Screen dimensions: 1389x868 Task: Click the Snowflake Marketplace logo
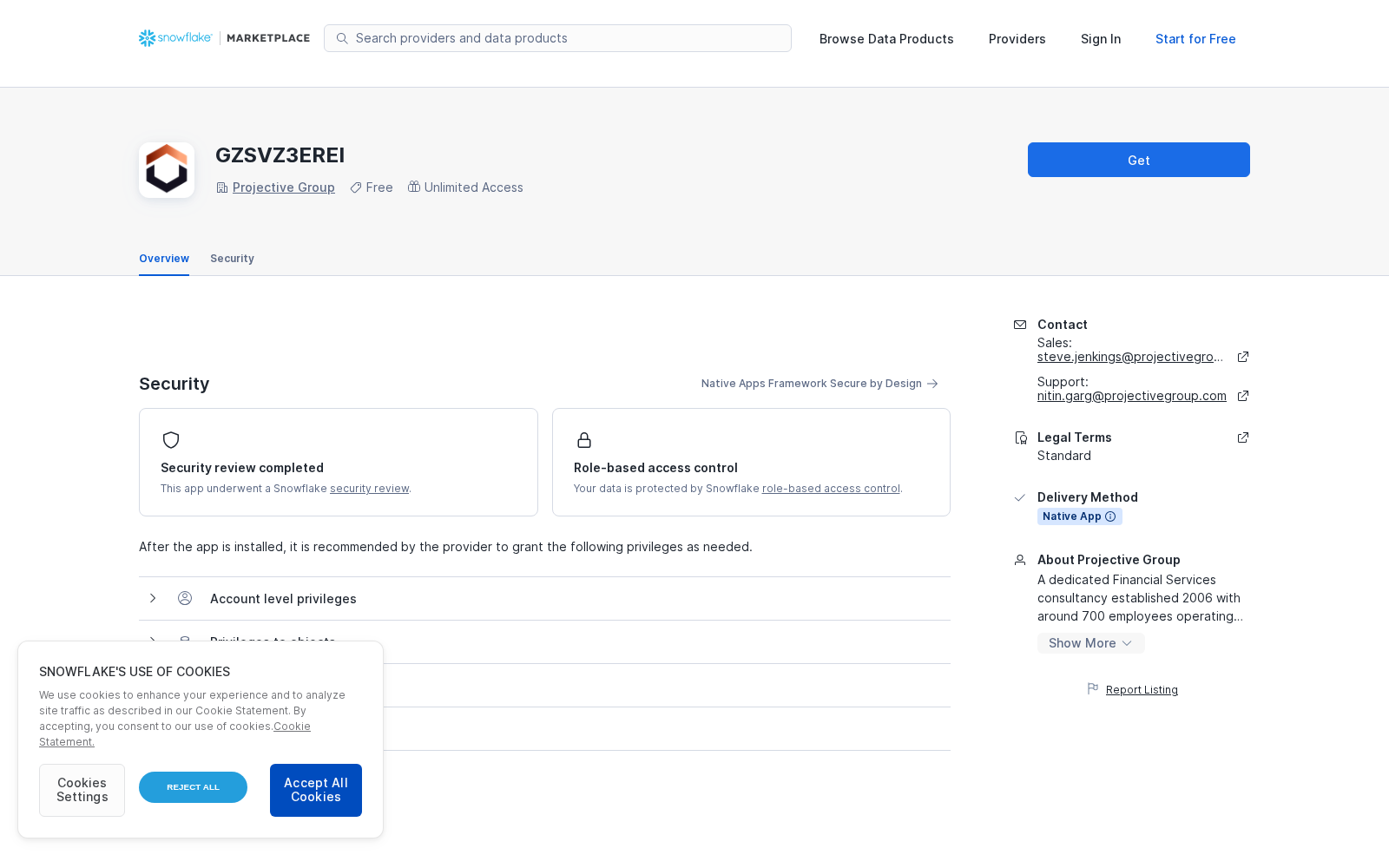point(224,38)
